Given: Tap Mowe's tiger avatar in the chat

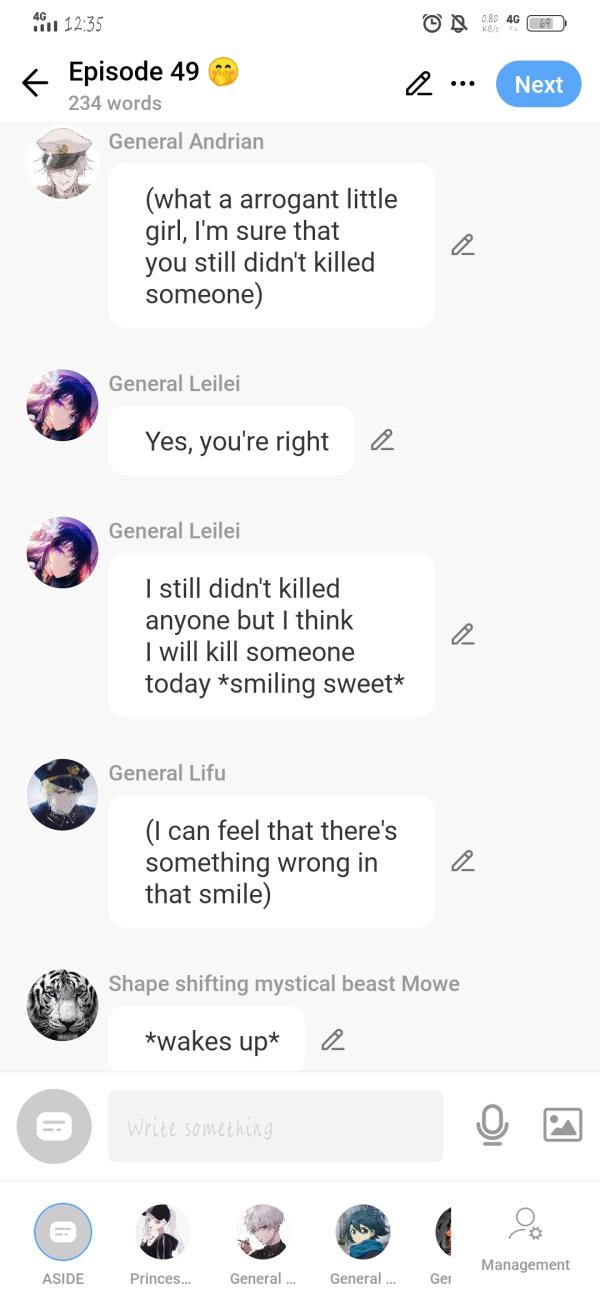Looking at the screenshot, I should coord(62,1004).
